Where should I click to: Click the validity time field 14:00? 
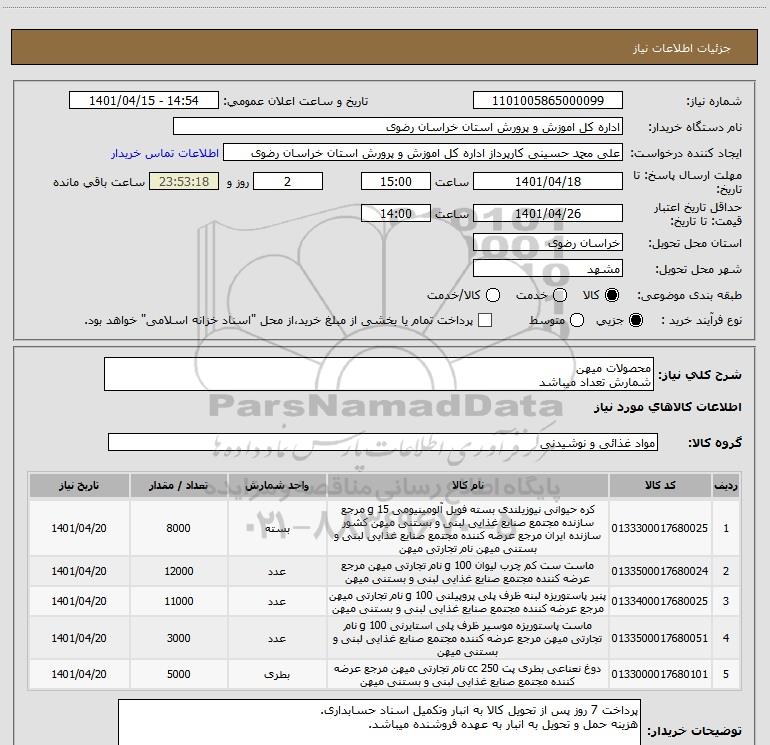click(x=396, y=213)
